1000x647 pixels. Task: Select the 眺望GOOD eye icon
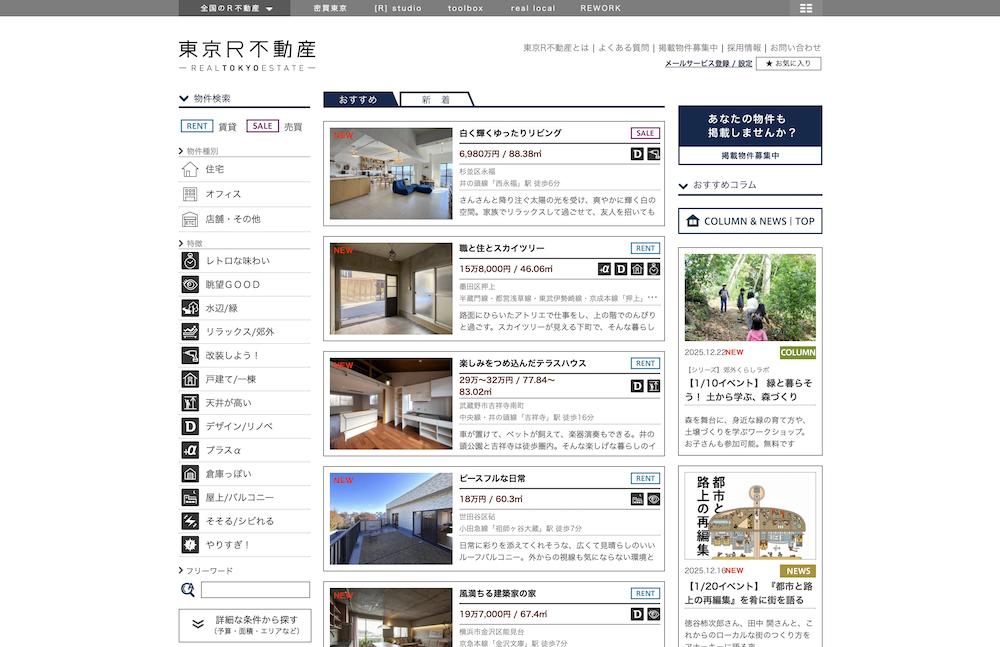point(189,284)
